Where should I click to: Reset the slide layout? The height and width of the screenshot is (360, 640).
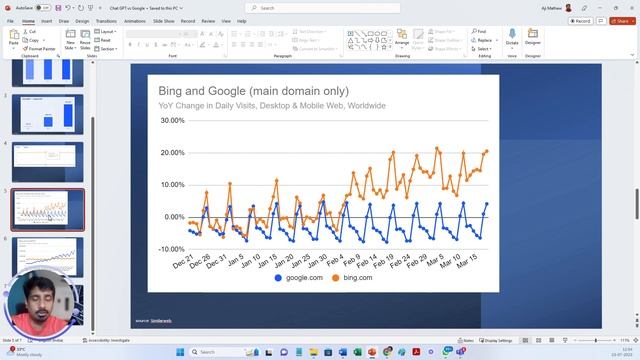coord(102,40)
